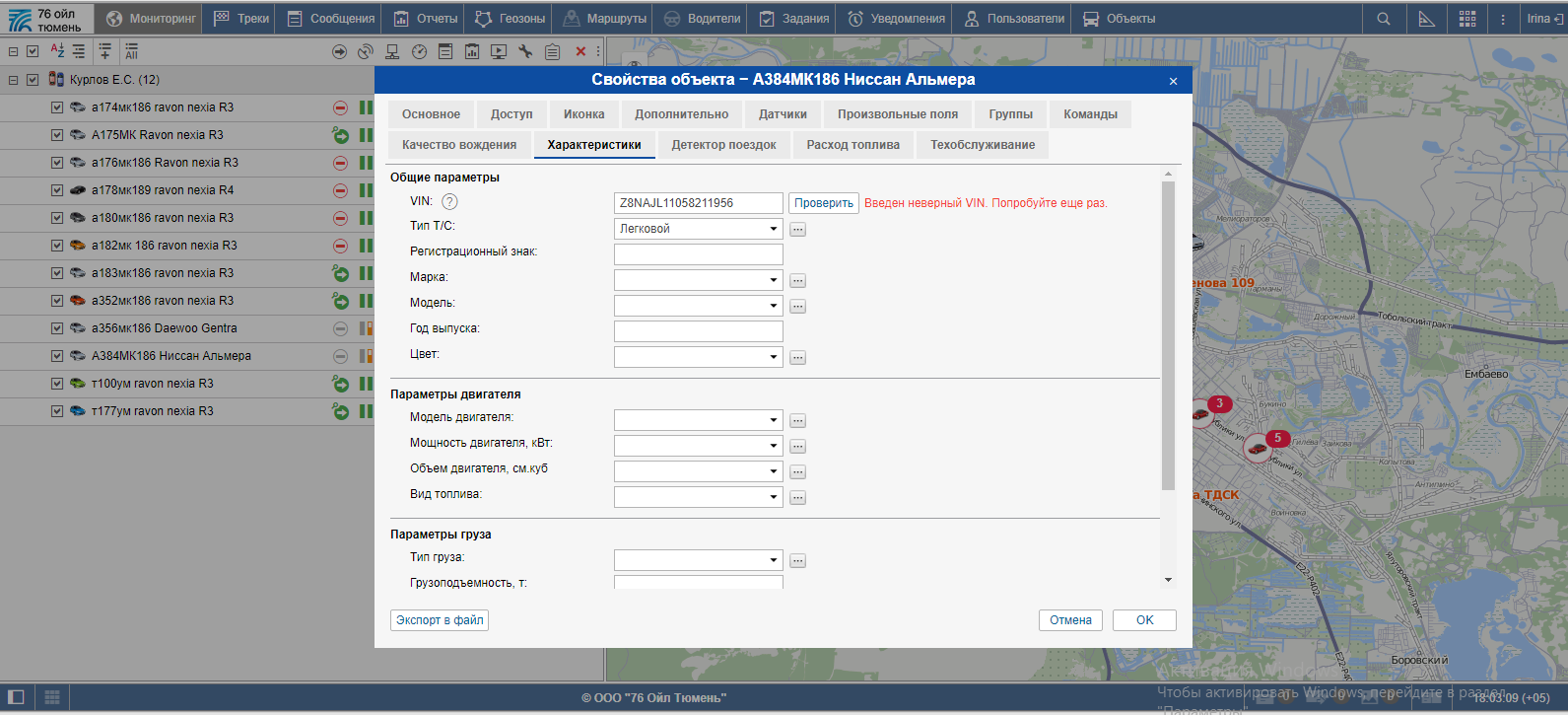Open the search tool in top bar
1568x715 pixels.
(x=1384, y=19)
